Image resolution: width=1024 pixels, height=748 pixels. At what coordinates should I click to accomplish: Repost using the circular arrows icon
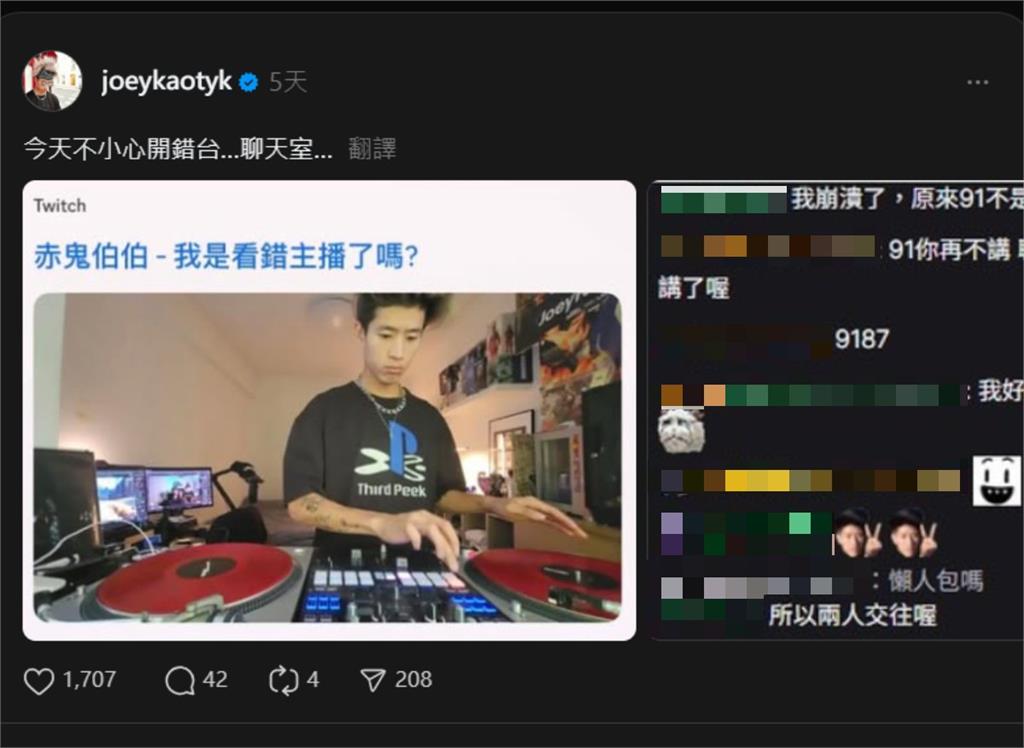283,681
